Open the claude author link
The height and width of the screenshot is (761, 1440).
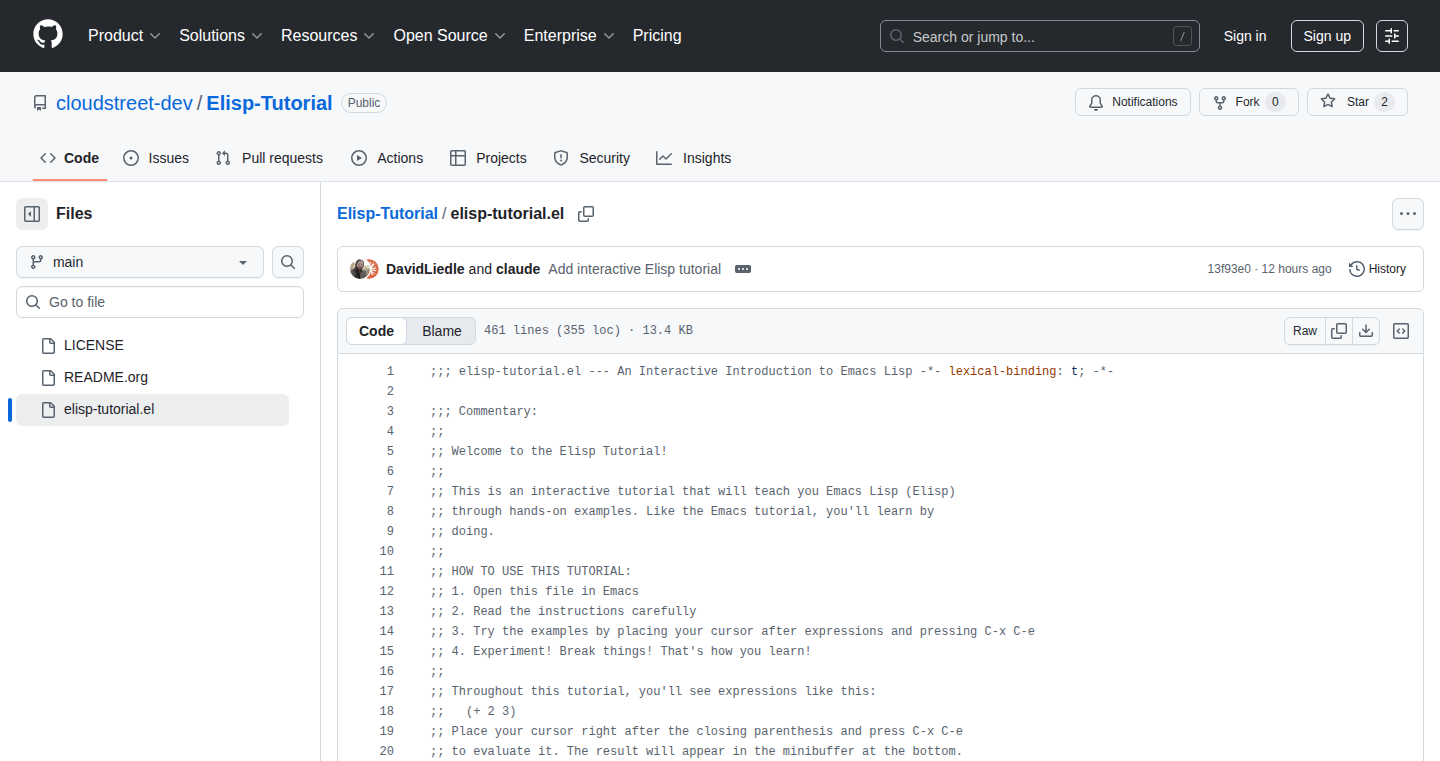pyautogui.click(x=518, y=269)
